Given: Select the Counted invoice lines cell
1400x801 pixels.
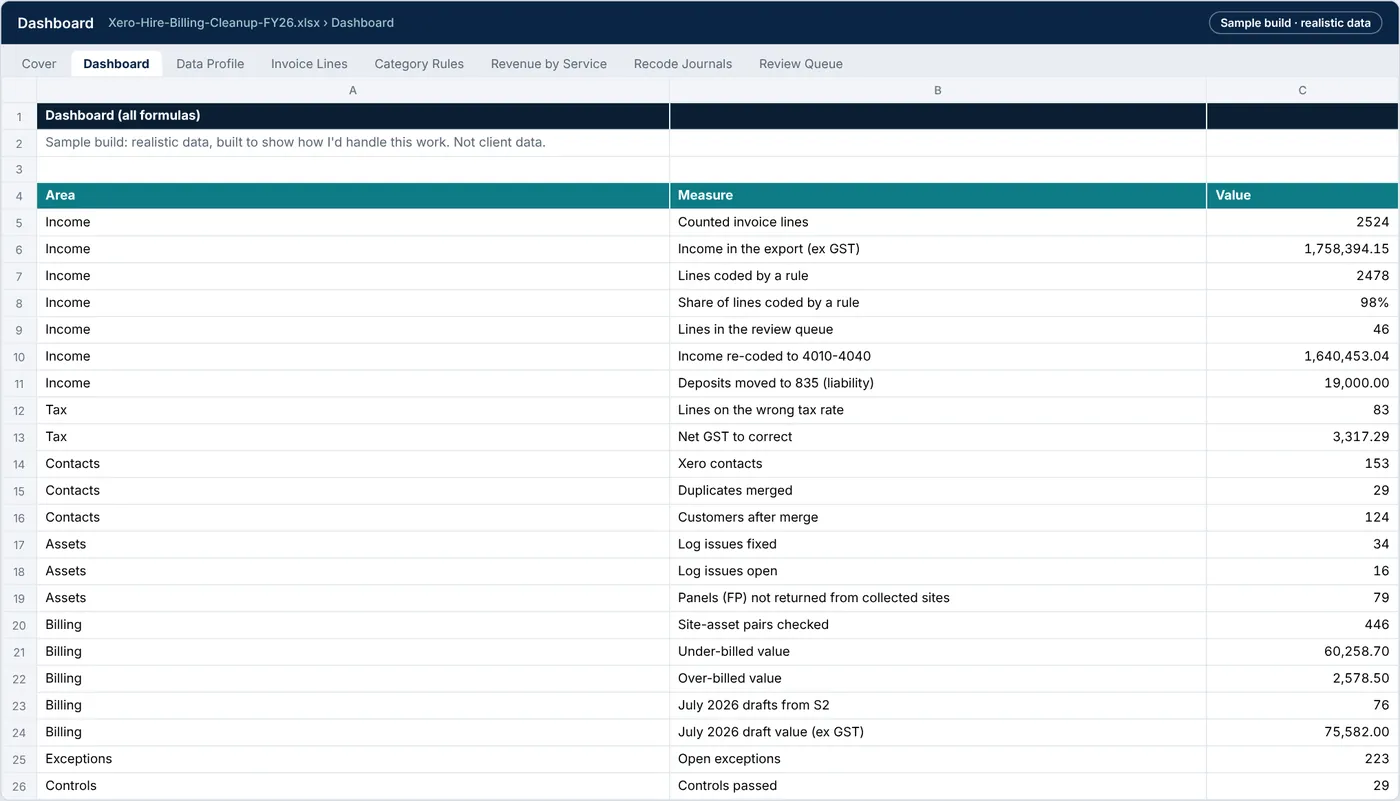Looking at the screenshot, I should pyautogui.click(x=938, y=222).
